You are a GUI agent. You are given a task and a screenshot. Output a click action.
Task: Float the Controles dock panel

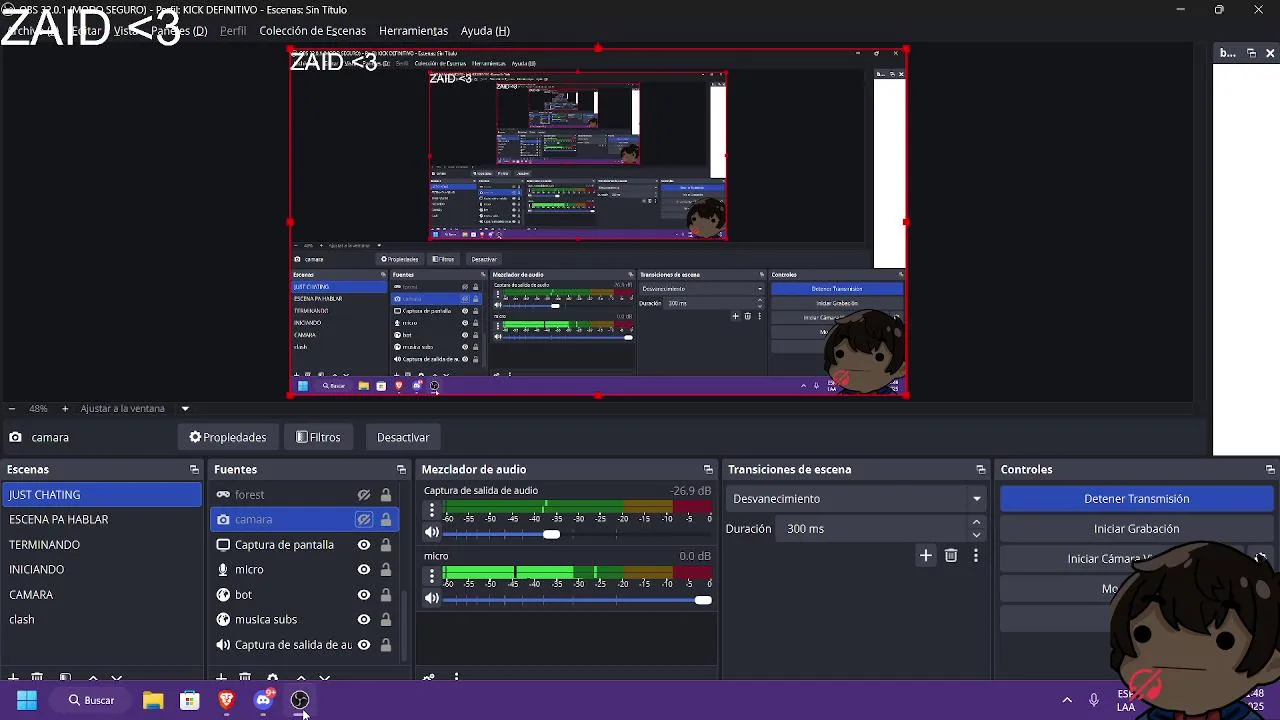pos(1270,469)
